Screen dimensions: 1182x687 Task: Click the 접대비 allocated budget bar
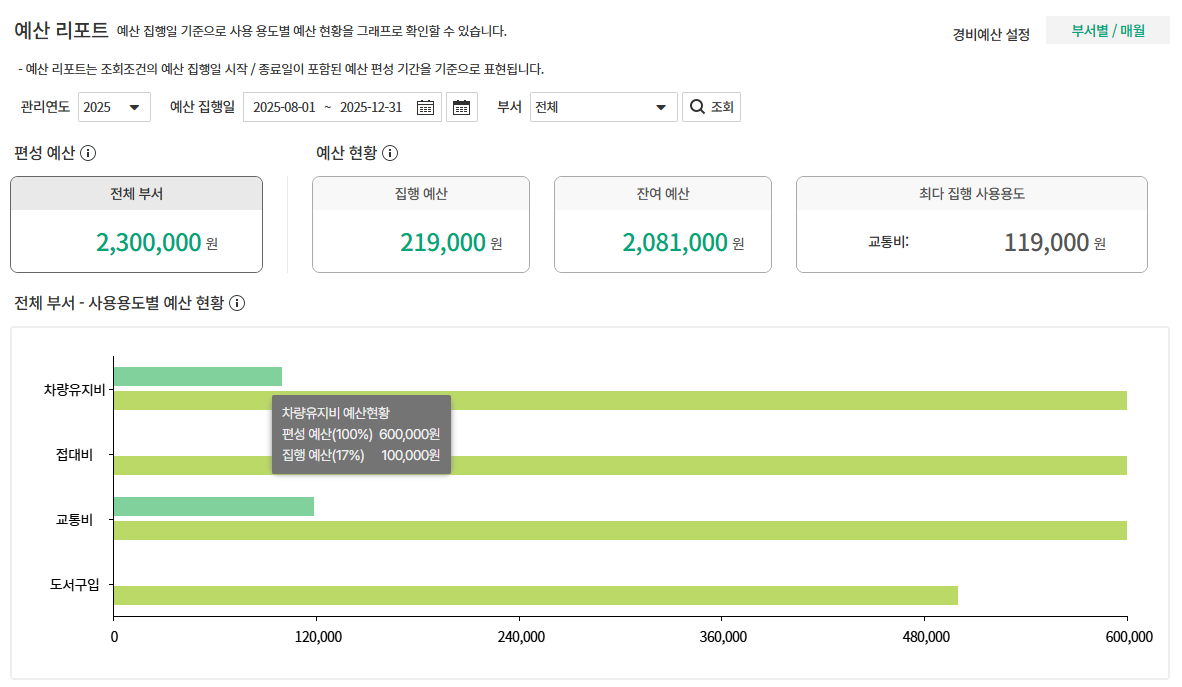tap(620, 466)
